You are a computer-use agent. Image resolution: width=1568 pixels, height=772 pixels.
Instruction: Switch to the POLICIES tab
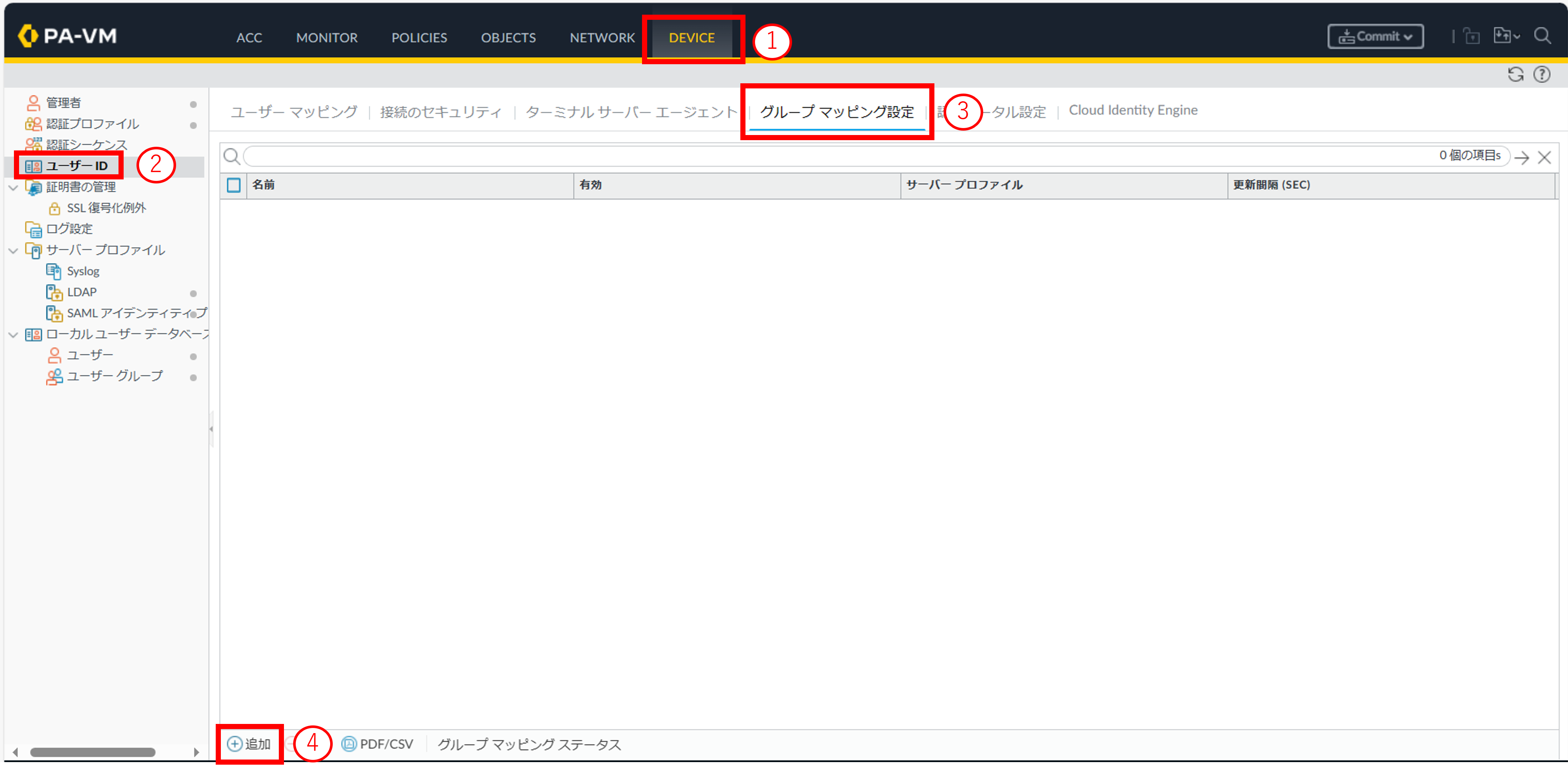(419, 38)
